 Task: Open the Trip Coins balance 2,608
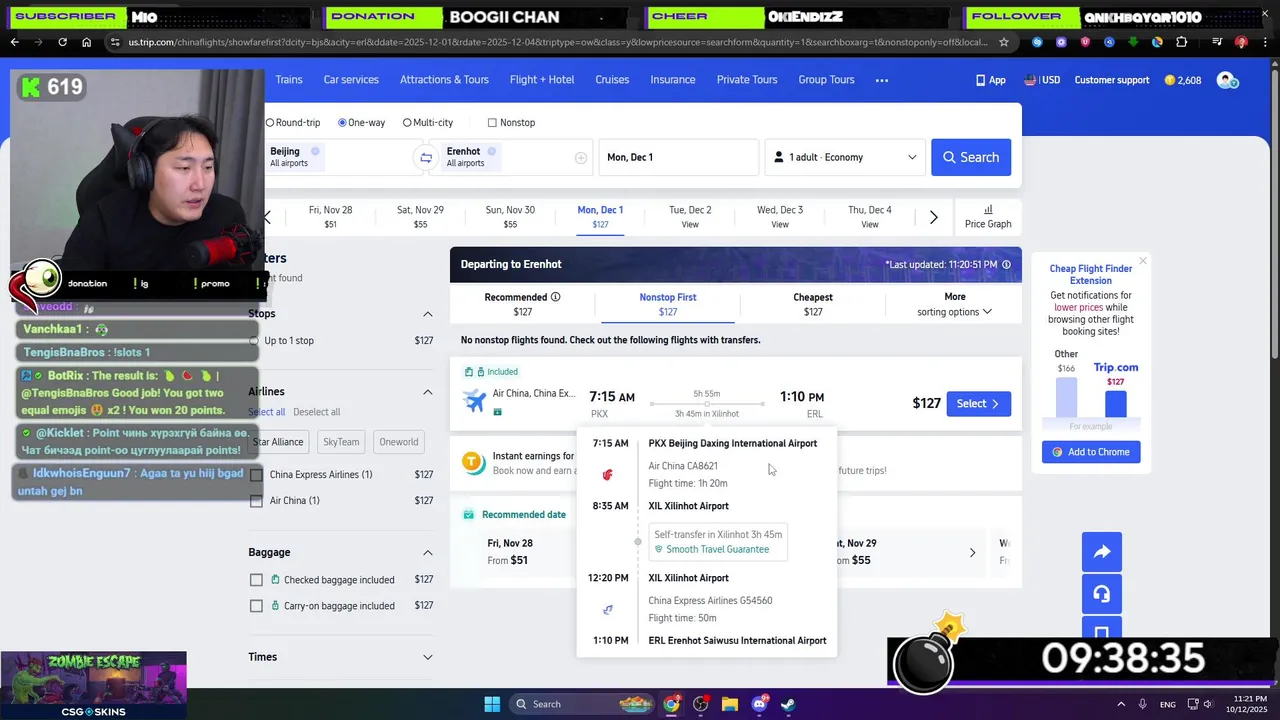(x=1183, y=80)
